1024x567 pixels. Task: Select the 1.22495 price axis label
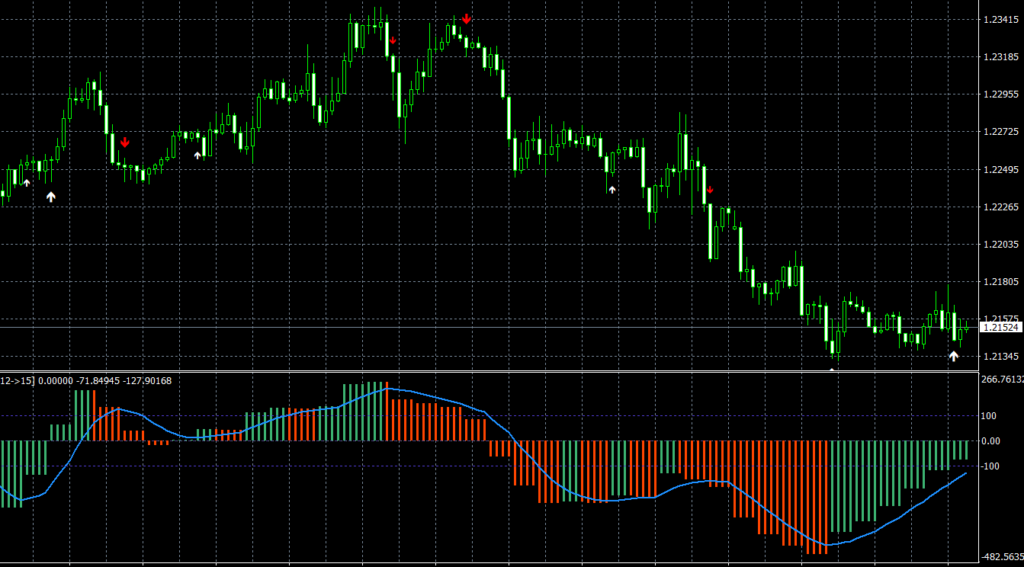[1002, 170]
